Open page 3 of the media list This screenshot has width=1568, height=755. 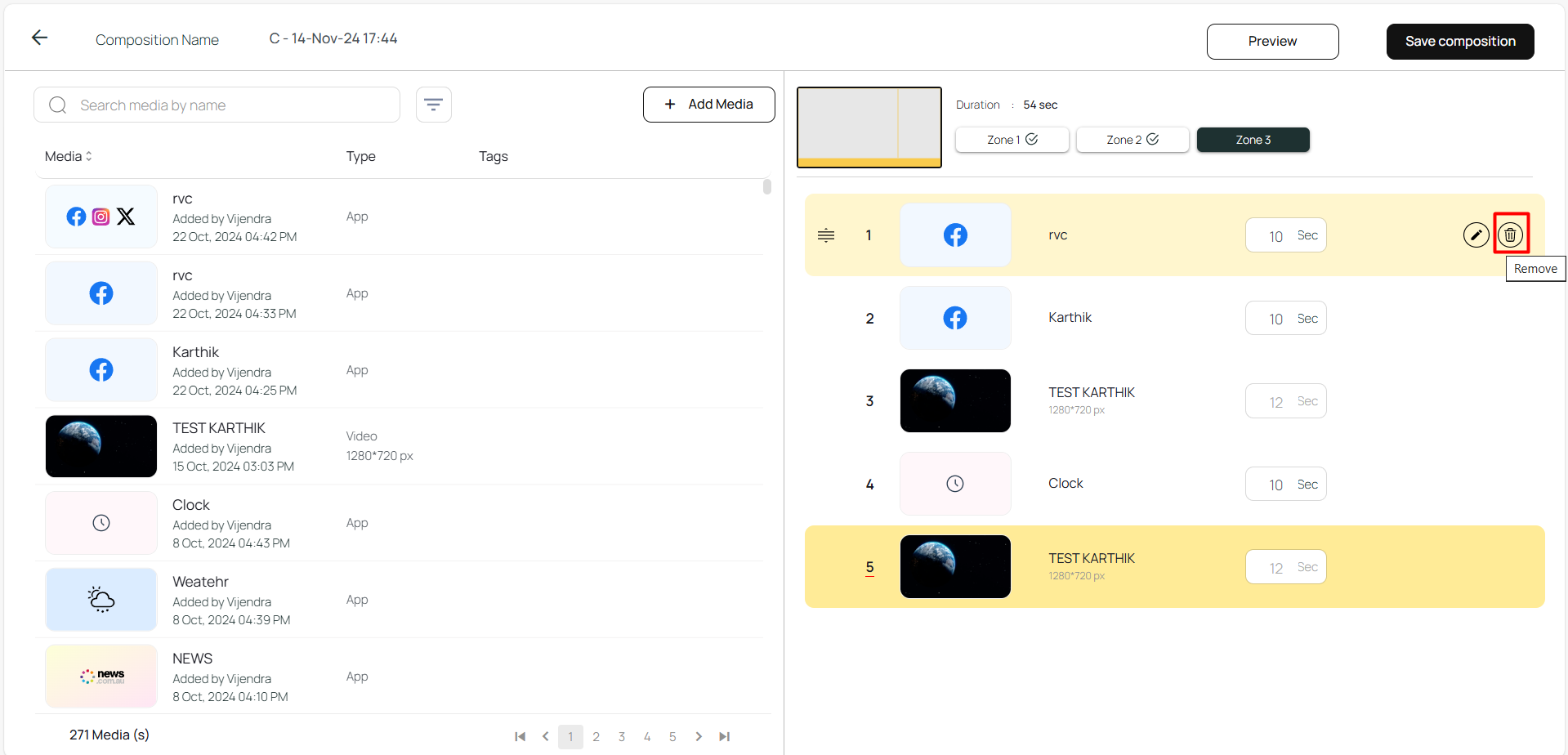coord(622,736)
